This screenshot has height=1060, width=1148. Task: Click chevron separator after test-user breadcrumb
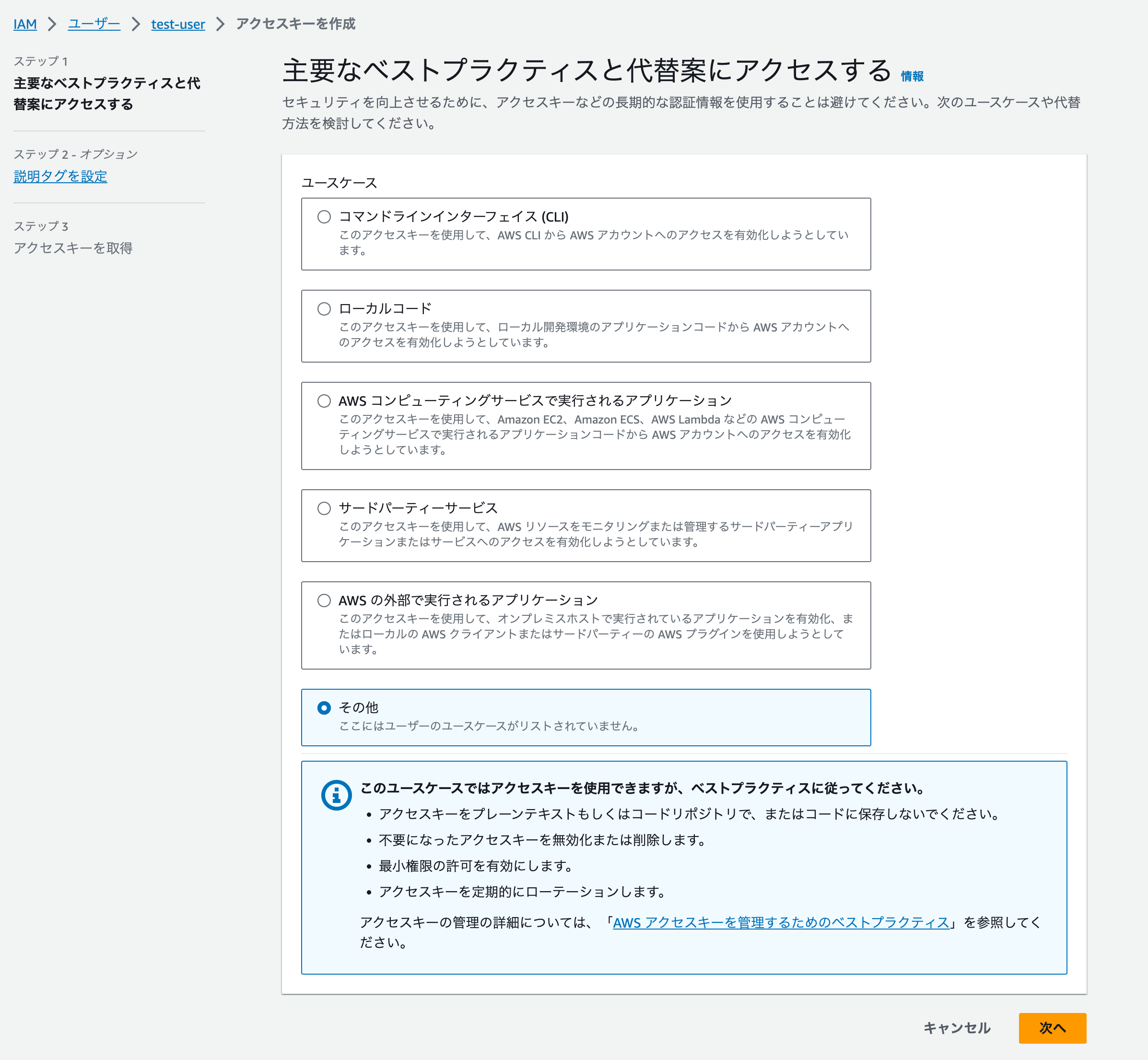220,24
